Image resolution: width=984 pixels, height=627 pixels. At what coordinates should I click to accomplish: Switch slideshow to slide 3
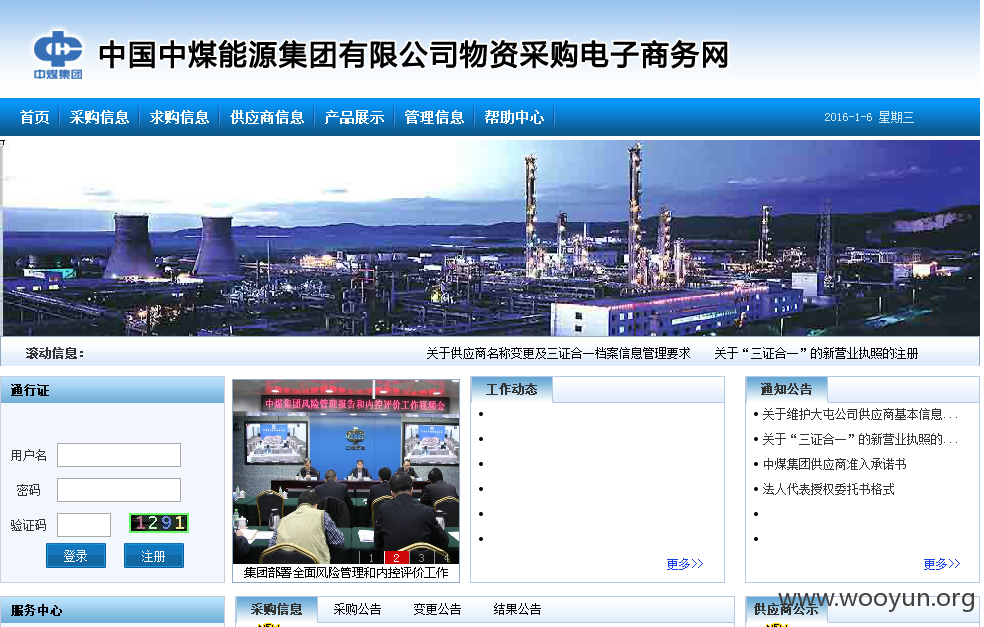click(x=421, y=557)
